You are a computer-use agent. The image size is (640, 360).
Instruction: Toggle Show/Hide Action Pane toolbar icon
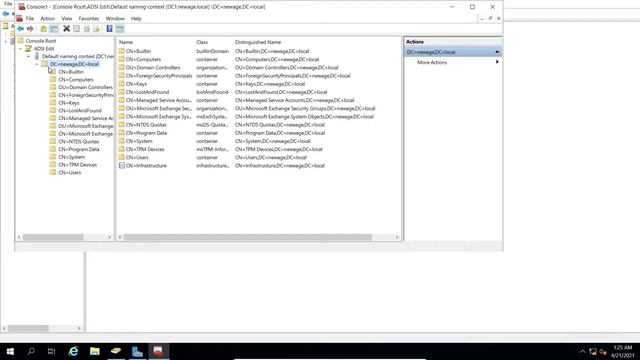click(120, 29)
